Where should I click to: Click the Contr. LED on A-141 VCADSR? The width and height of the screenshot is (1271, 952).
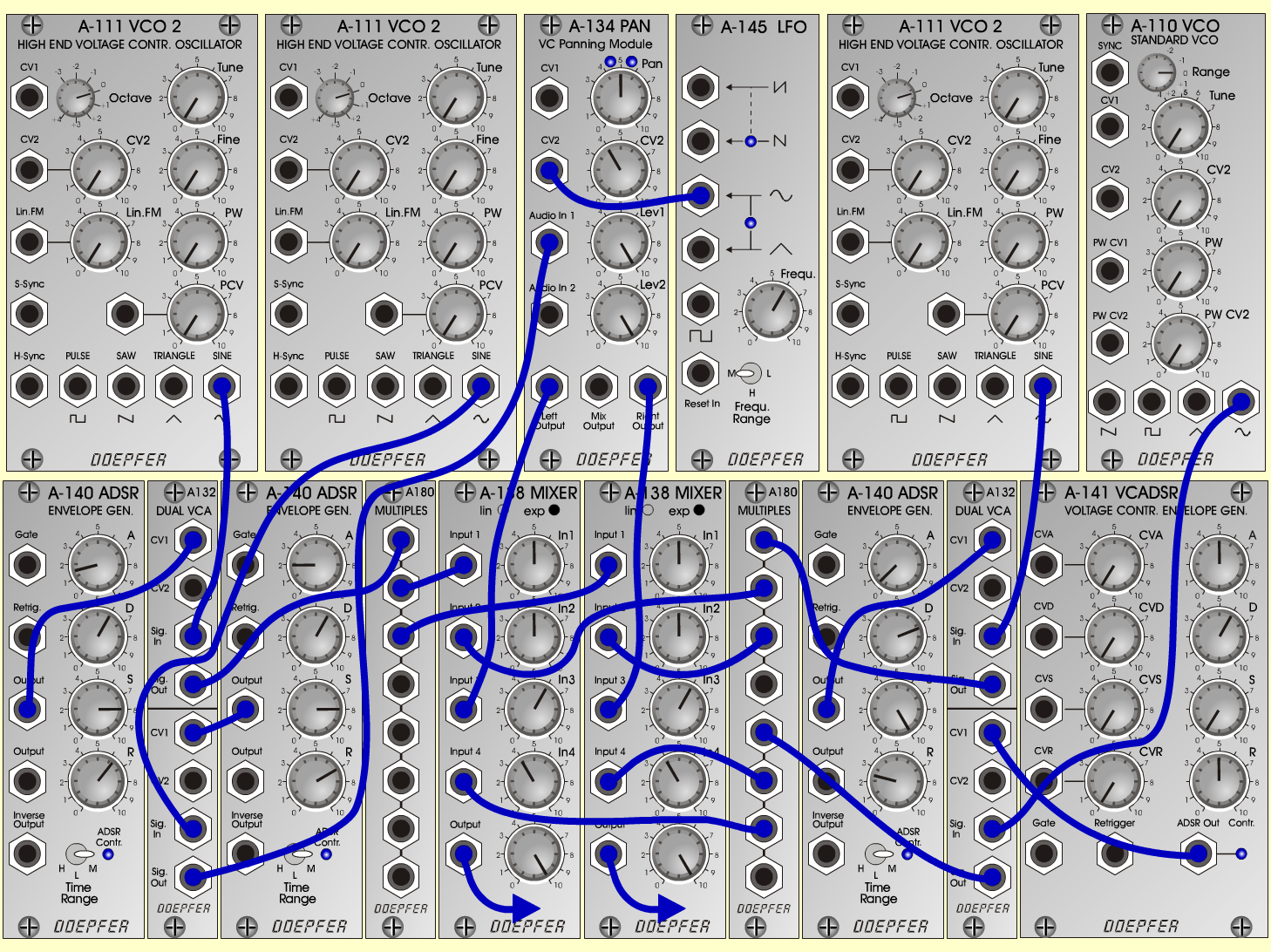1241,853
